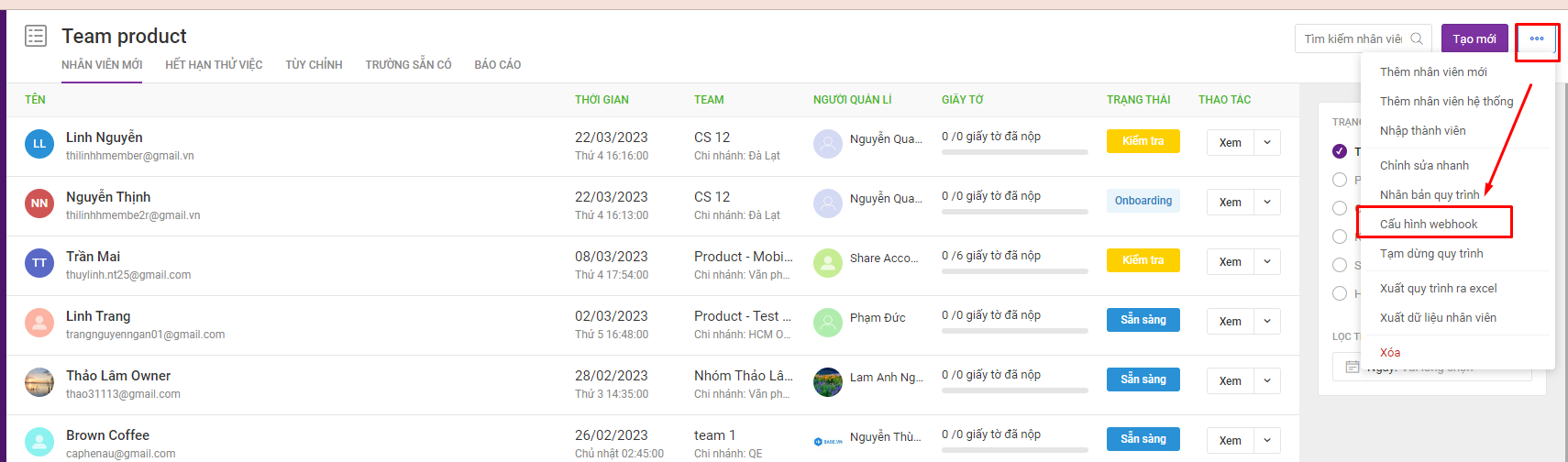Click document progress bar for Linh Nguyễn
Image resolution: width=1568 pixels, height=462 pixels.
pyautogui.click(x=1015, y=152)
